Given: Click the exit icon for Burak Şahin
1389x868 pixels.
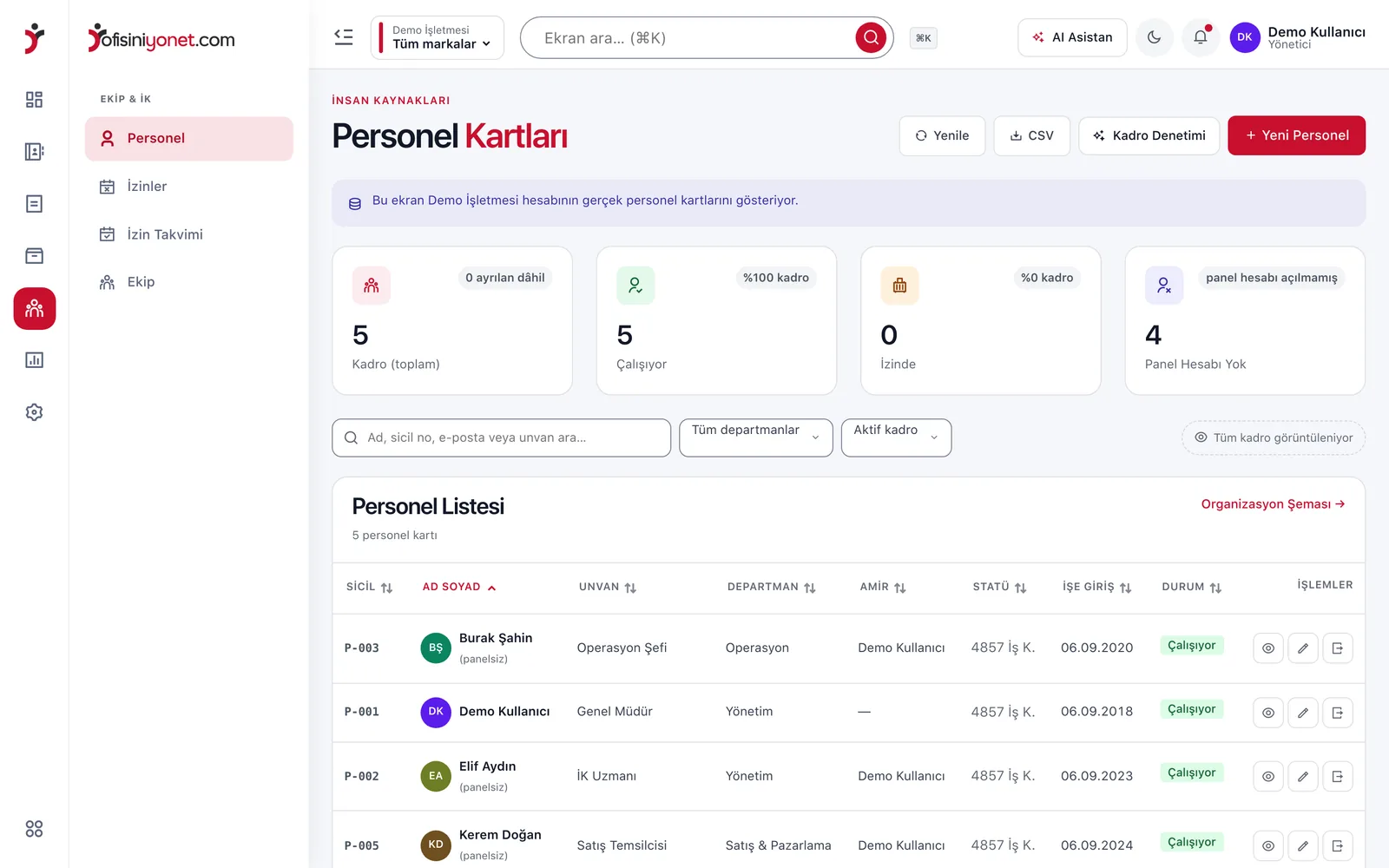Looking at the screenshot, I should click(1338, 648).
